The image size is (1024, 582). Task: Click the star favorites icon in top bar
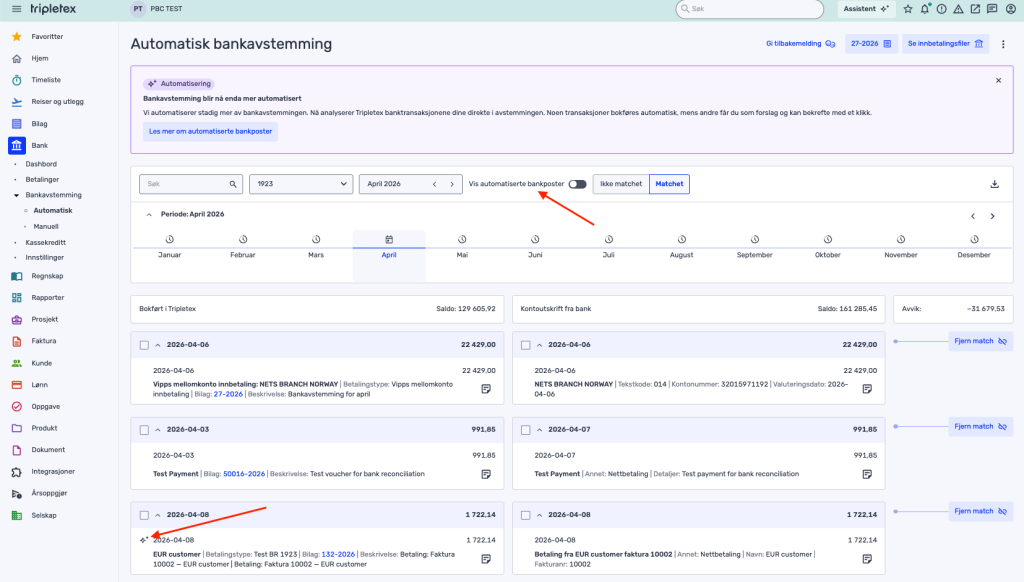907,9
